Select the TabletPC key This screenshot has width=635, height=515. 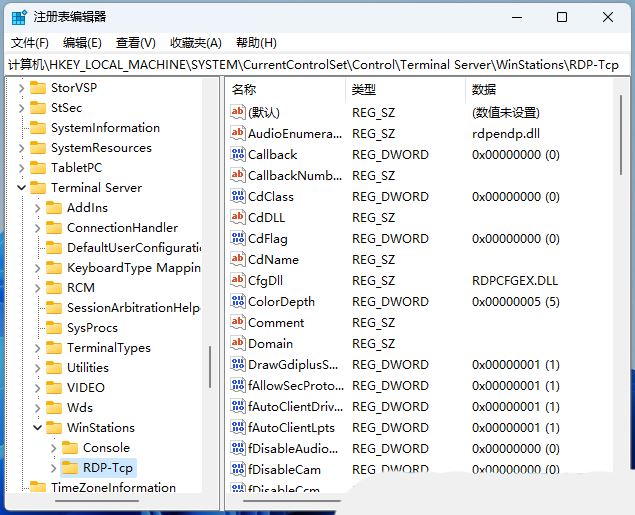tap(77, 168)
